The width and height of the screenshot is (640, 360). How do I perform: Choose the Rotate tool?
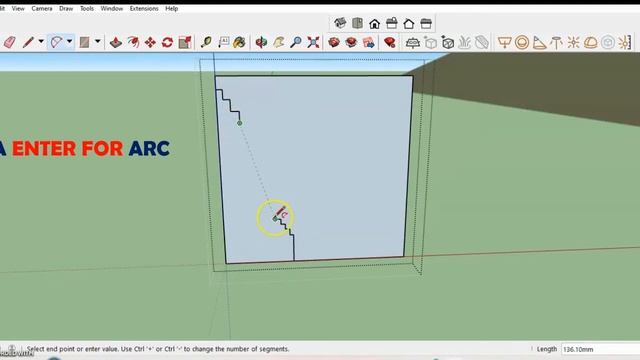pyautogui.click(x=167, y=42)
